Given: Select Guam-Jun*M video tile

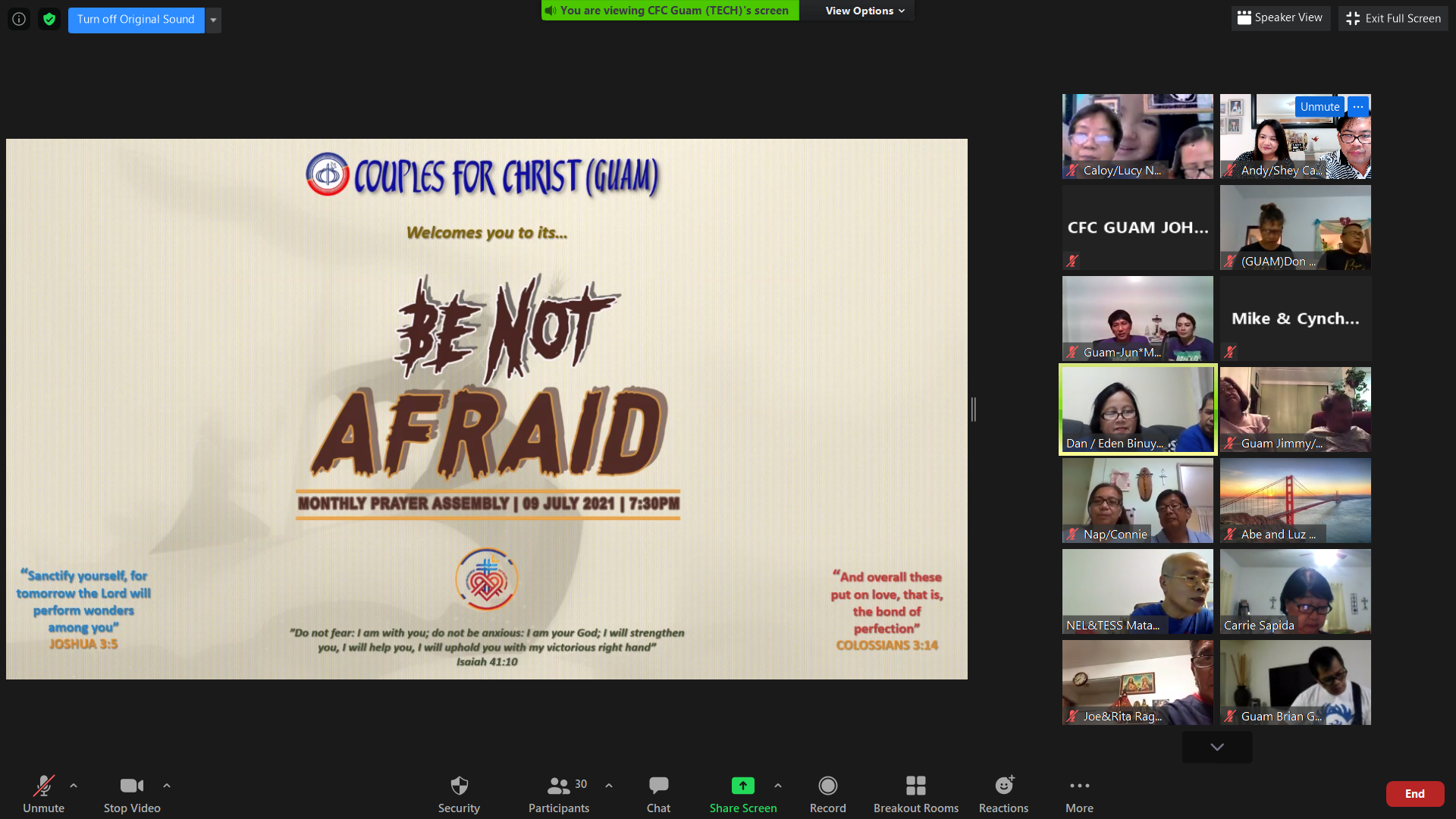Looking at the screenshot, I should [x=1137, y=318].
